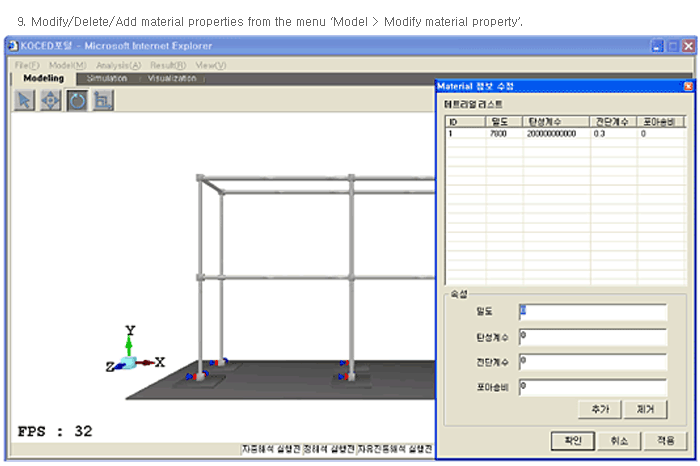The image size is (700, 466).
Task: Click the 밀도 density input field
Action: coord(592,312)
